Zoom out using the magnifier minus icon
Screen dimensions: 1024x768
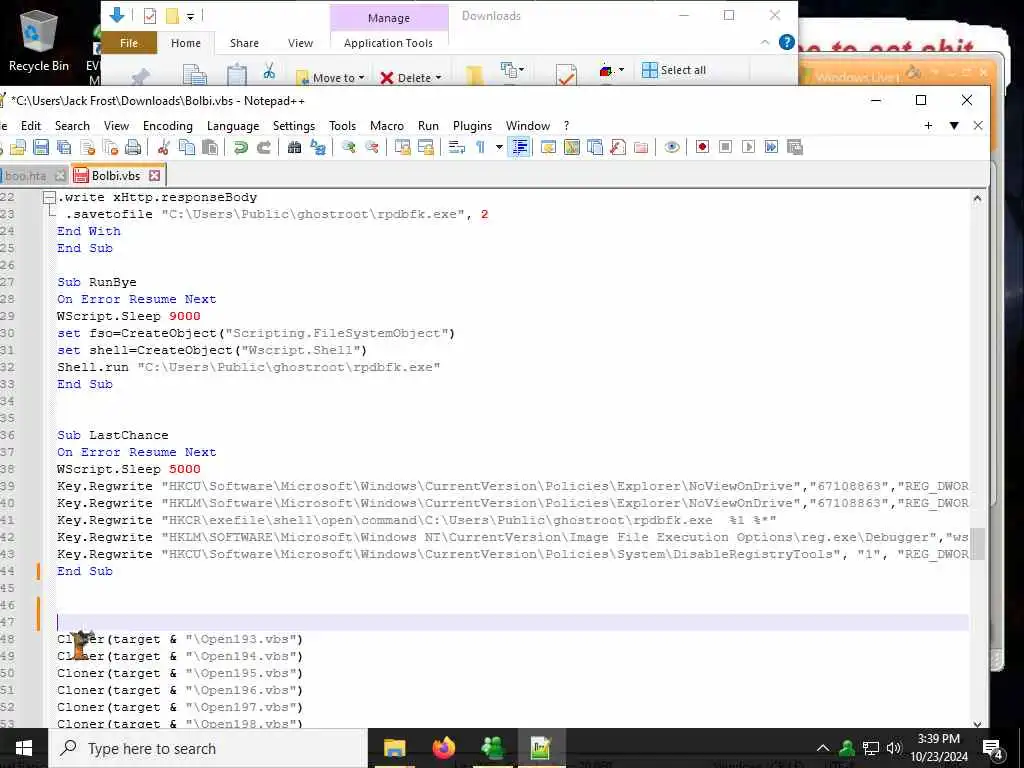pos(372,147)
